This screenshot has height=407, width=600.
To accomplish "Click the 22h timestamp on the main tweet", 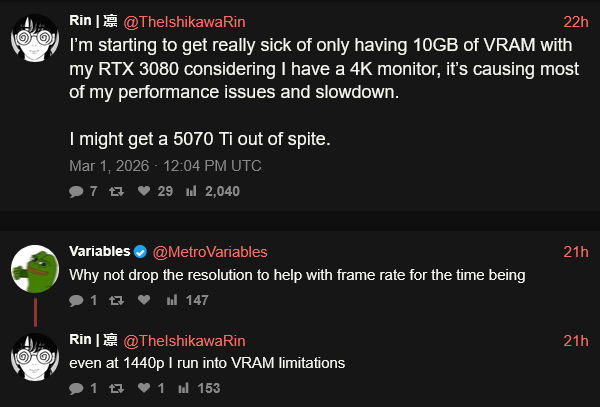I will pyautogui.click(x=576, y=20).
